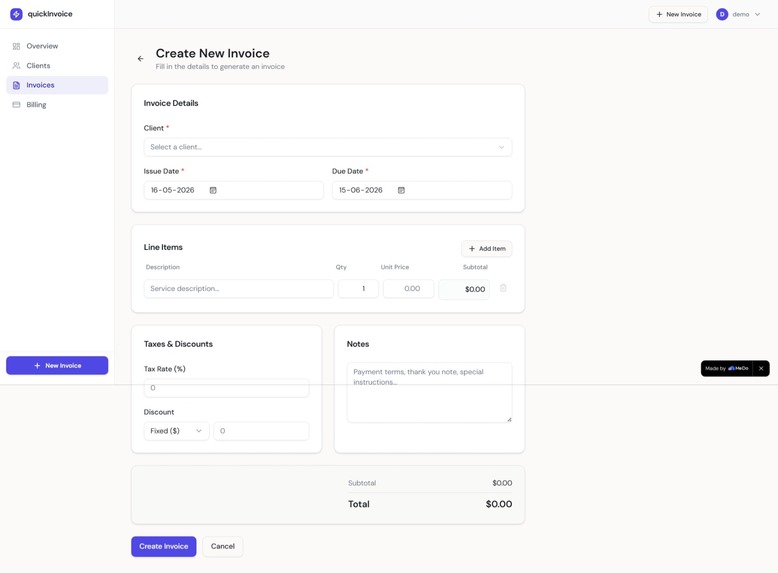Click the Due Date field
778x573 pixels.
(422, 190)
